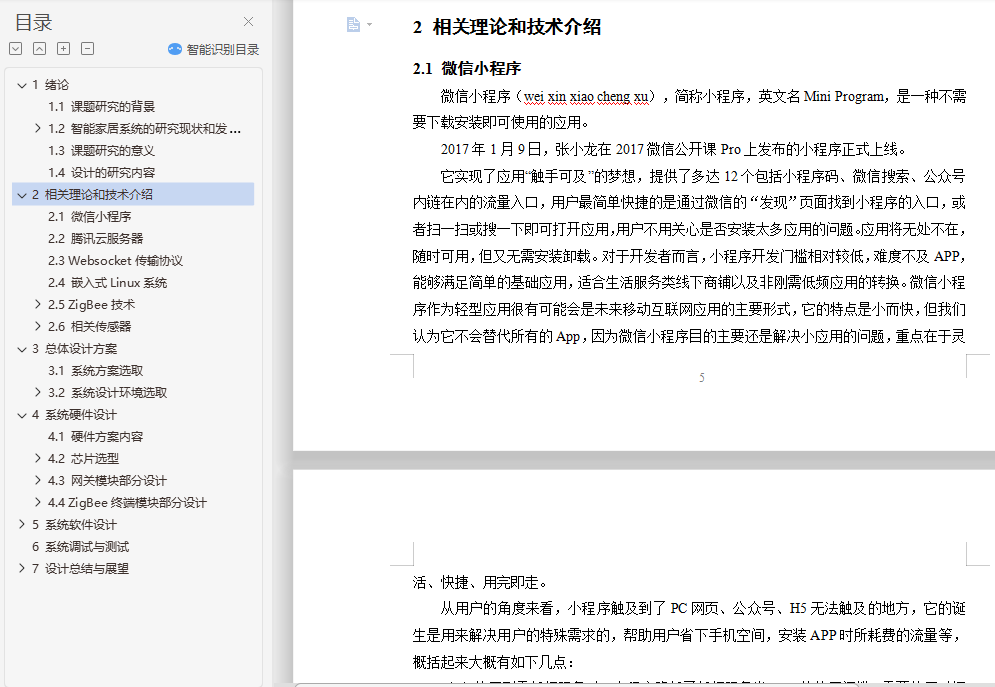
Task: Expand the 7 设计总结与展望 node
Action: (22, 568)
